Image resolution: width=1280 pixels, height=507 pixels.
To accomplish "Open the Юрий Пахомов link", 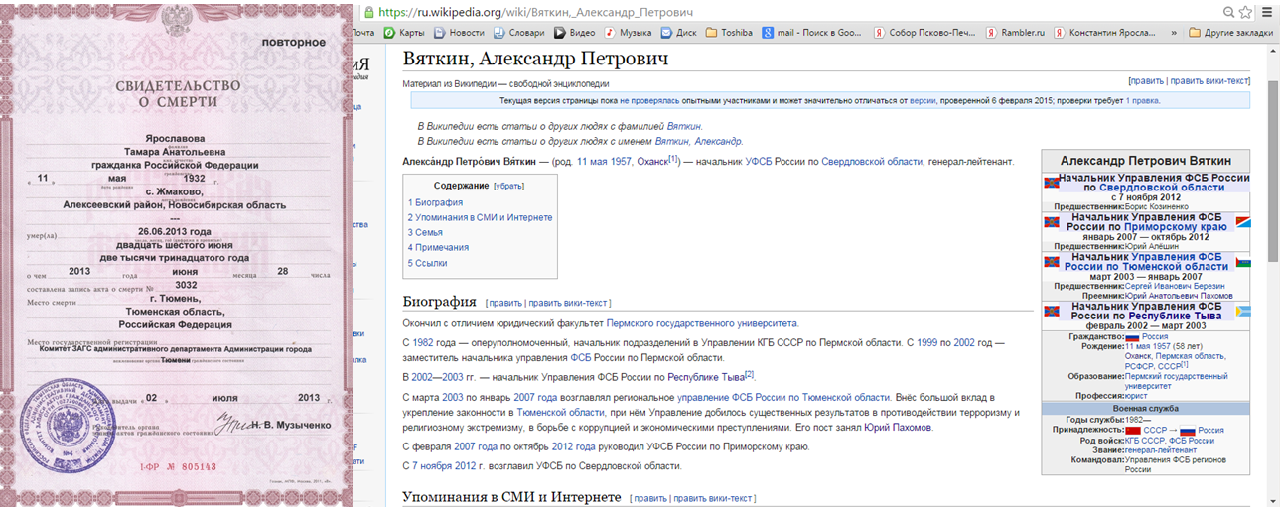I will (899, 428).
